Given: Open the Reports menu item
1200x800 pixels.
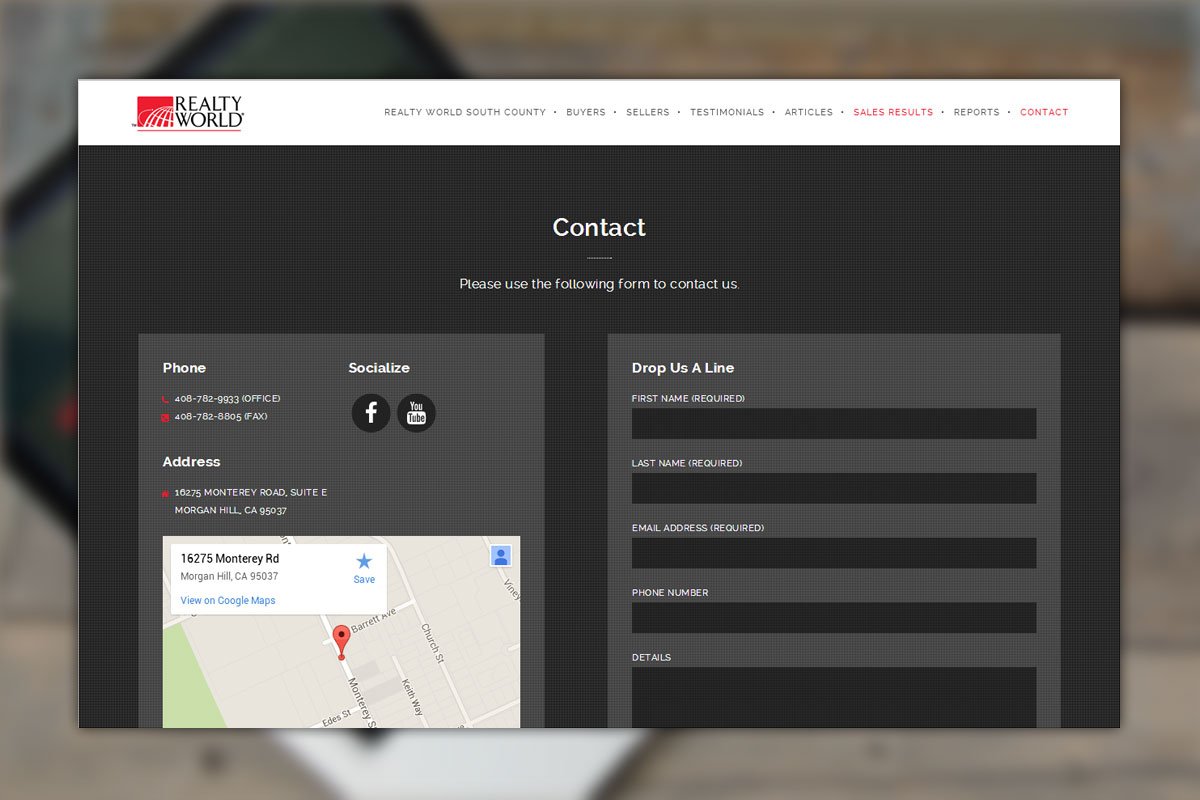Looking at the screenshot, I should click(977, 112).
